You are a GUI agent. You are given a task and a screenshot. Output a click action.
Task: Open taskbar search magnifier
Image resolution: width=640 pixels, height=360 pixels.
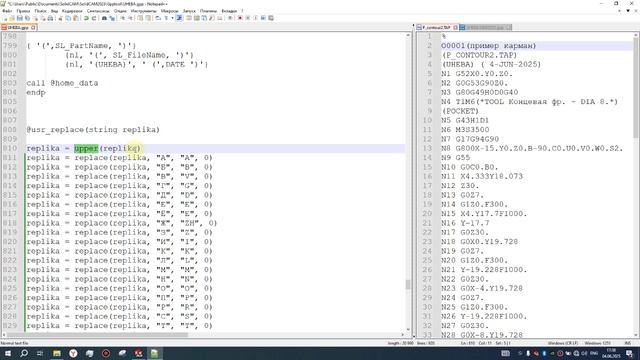tap(24, 353)
